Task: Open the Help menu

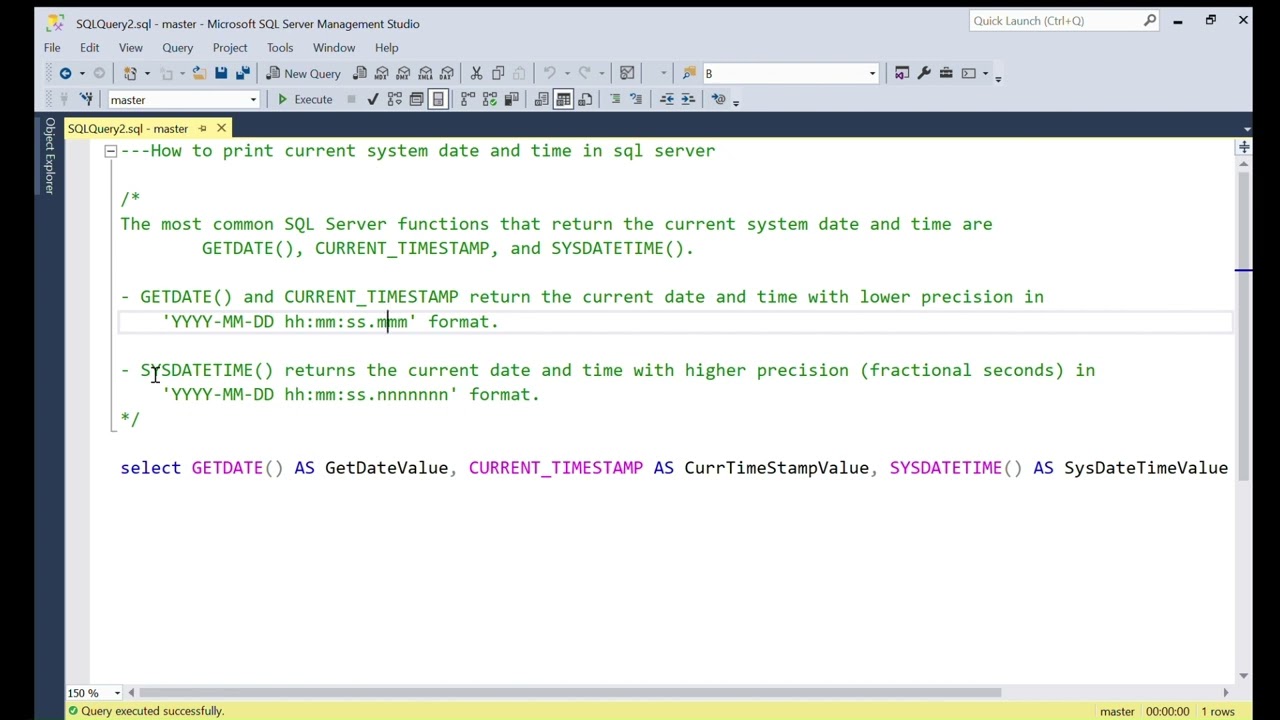Action: click(x=386, y=47)
